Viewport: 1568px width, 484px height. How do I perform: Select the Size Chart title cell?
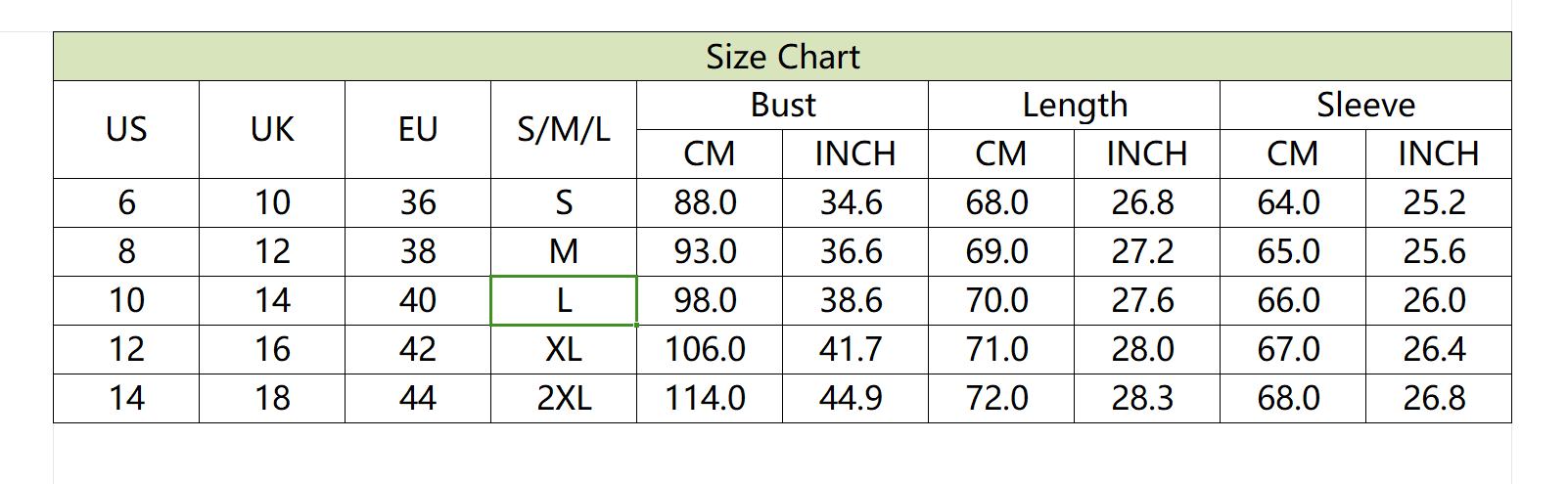[782, 57]
